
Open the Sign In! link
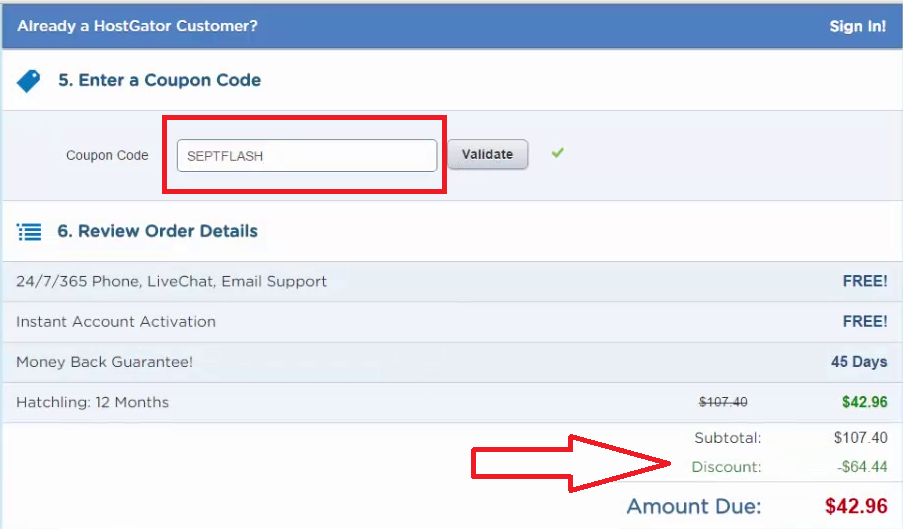857,26
